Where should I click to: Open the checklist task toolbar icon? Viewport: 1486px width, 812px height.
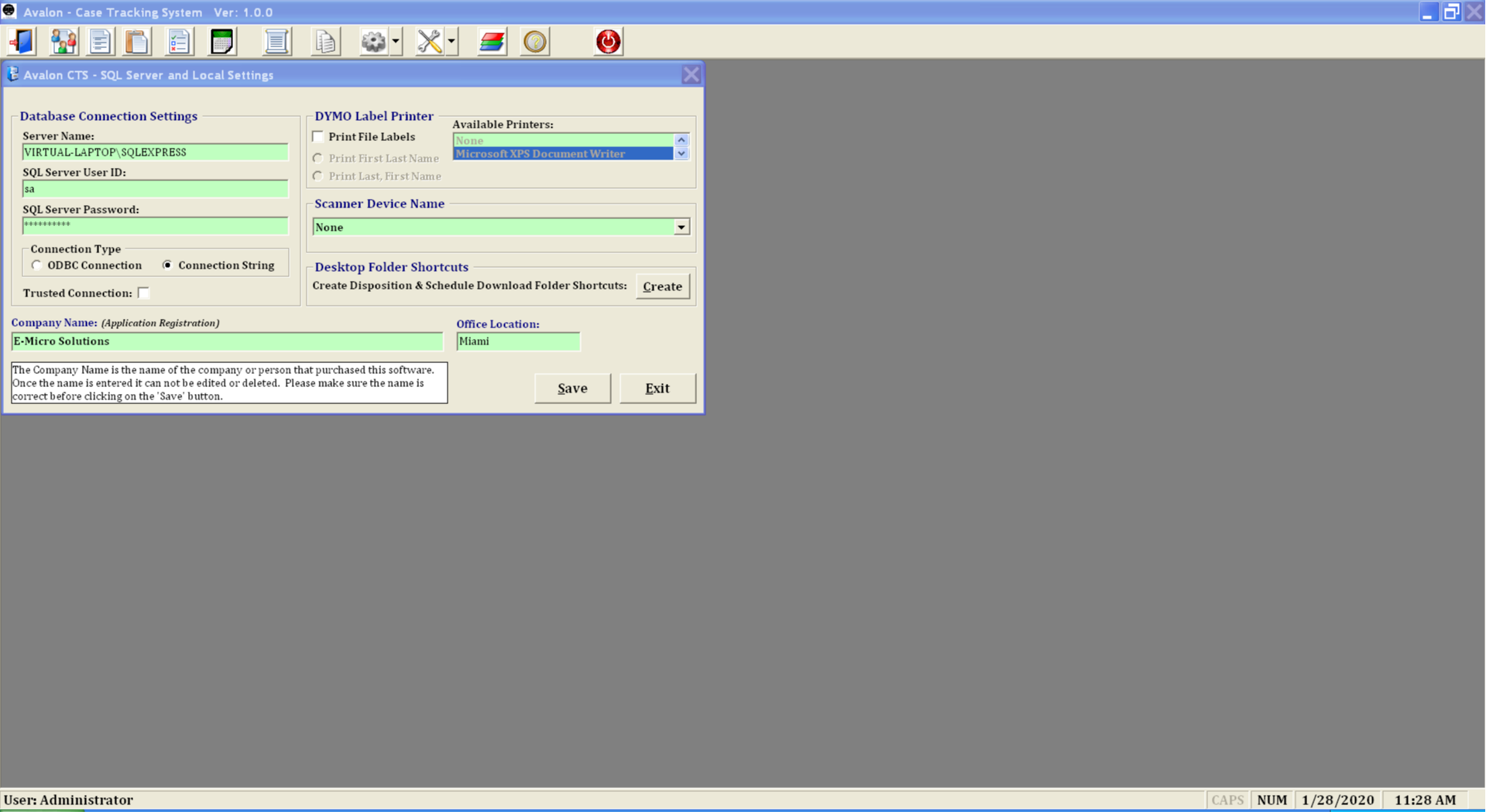coord(179,42)
